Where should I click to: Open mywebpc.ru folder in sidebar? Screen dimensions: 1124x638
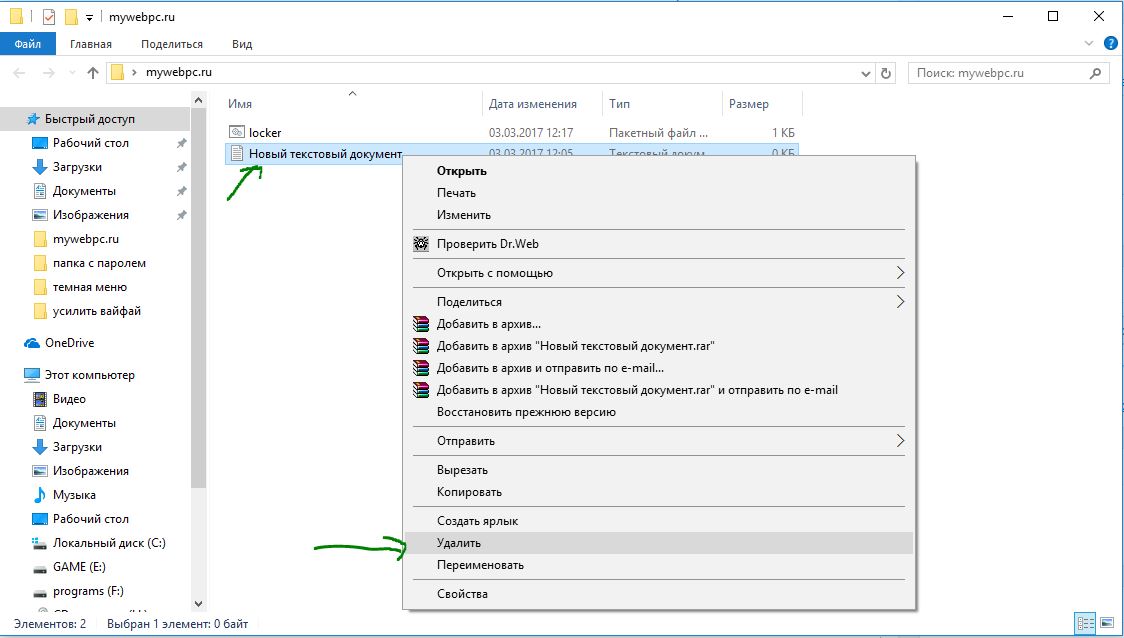(85, 239)
